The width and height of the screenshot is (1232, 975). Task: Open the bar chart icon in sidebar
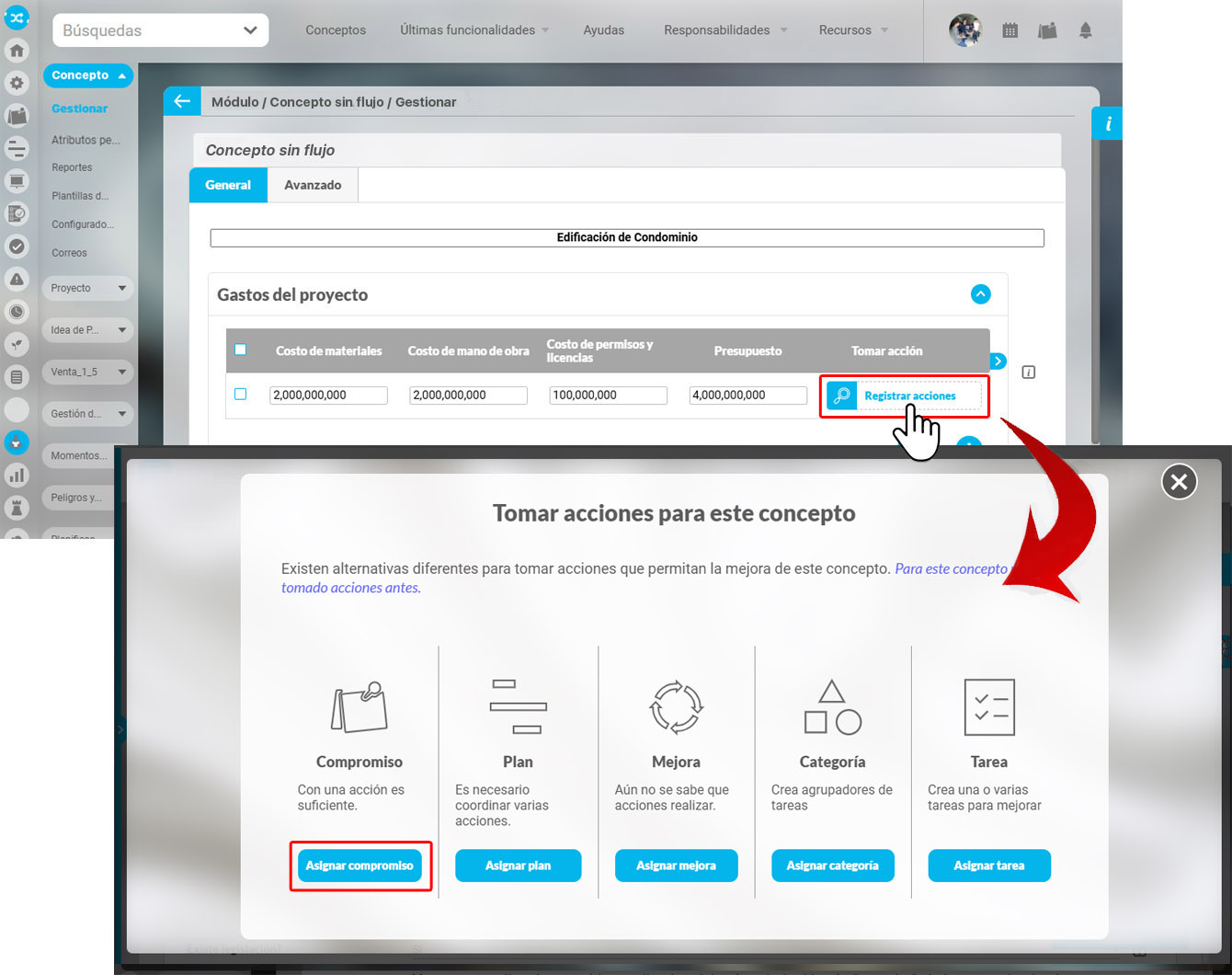(x=17, y=476)
